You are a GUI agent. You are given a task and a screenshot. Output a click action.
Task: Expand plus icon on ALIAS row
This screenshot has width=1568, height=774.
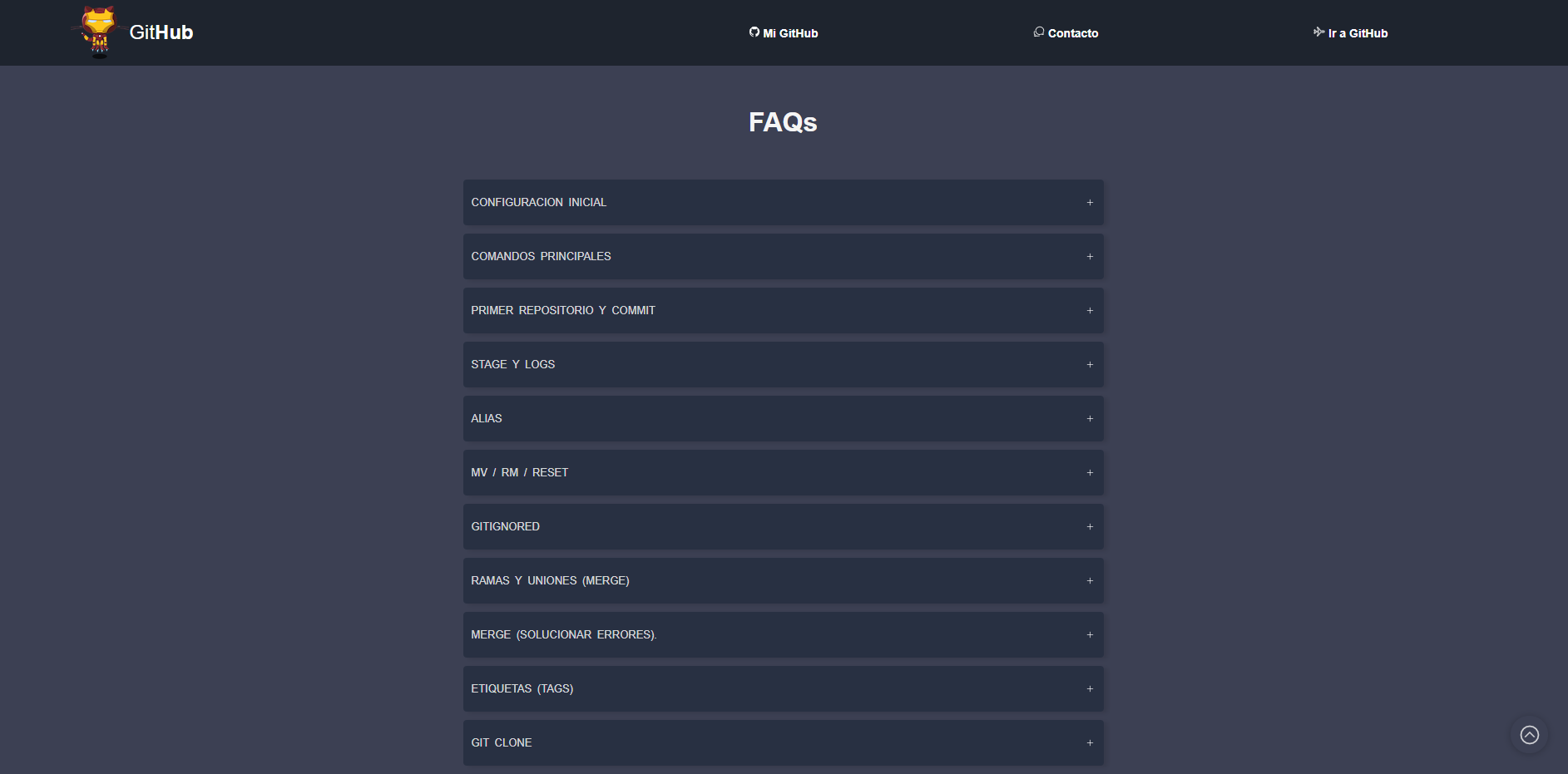tap(1090, 419)
